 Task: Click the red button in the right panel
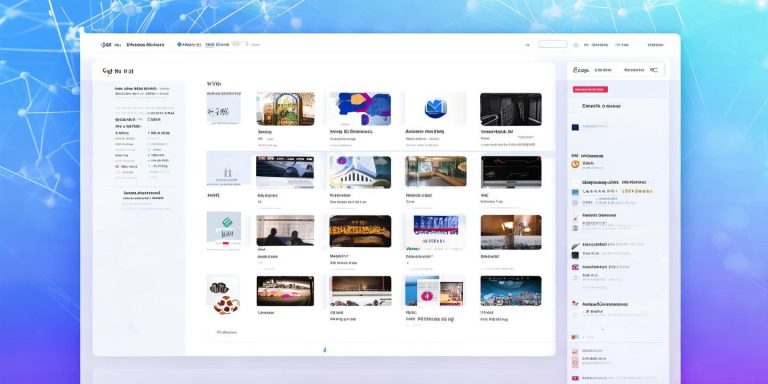pos(590,90)
